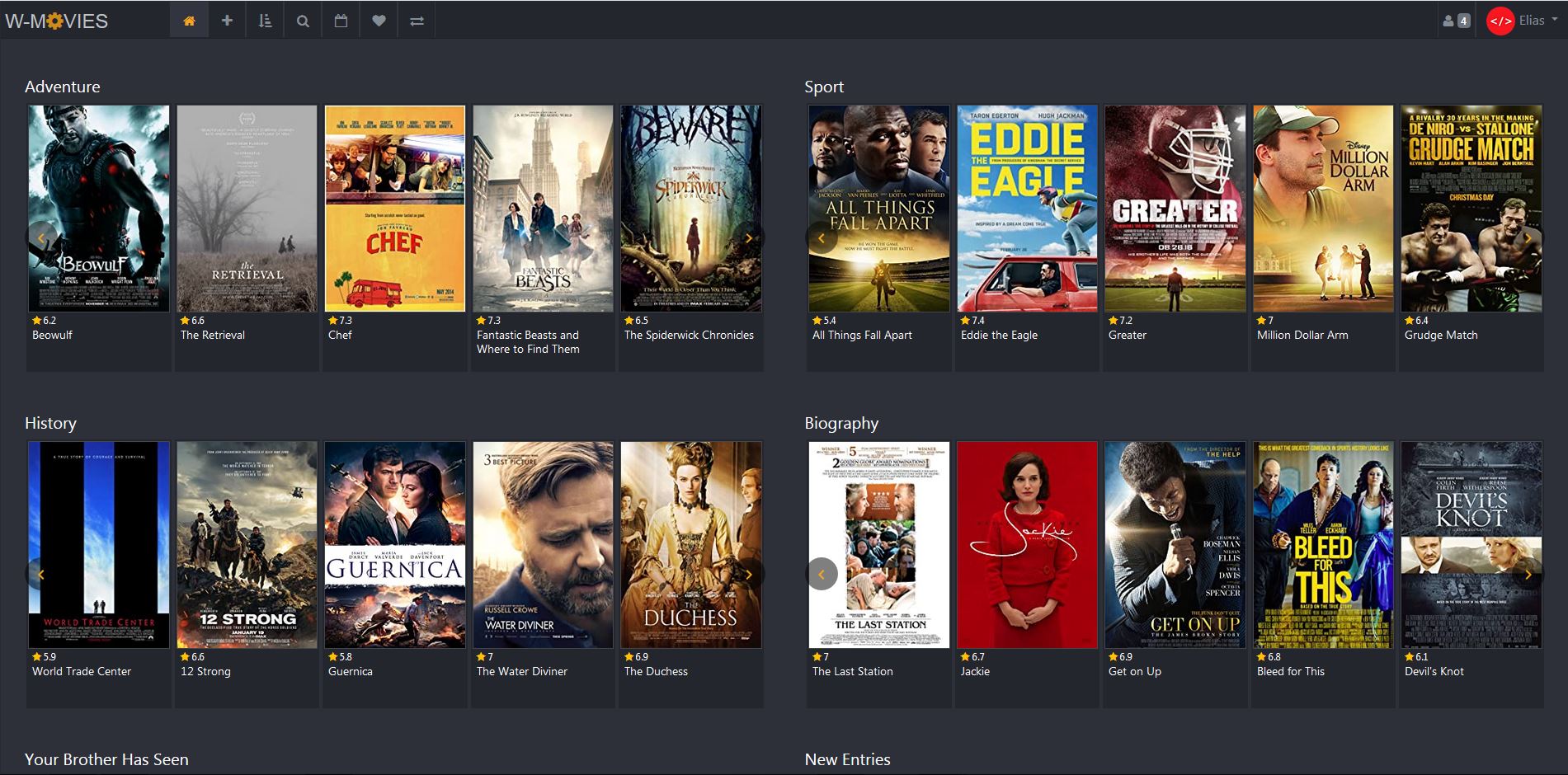The image size is (1568, 775).
Task: Click the Get on Up title
Action: [x=1135, y=671]
